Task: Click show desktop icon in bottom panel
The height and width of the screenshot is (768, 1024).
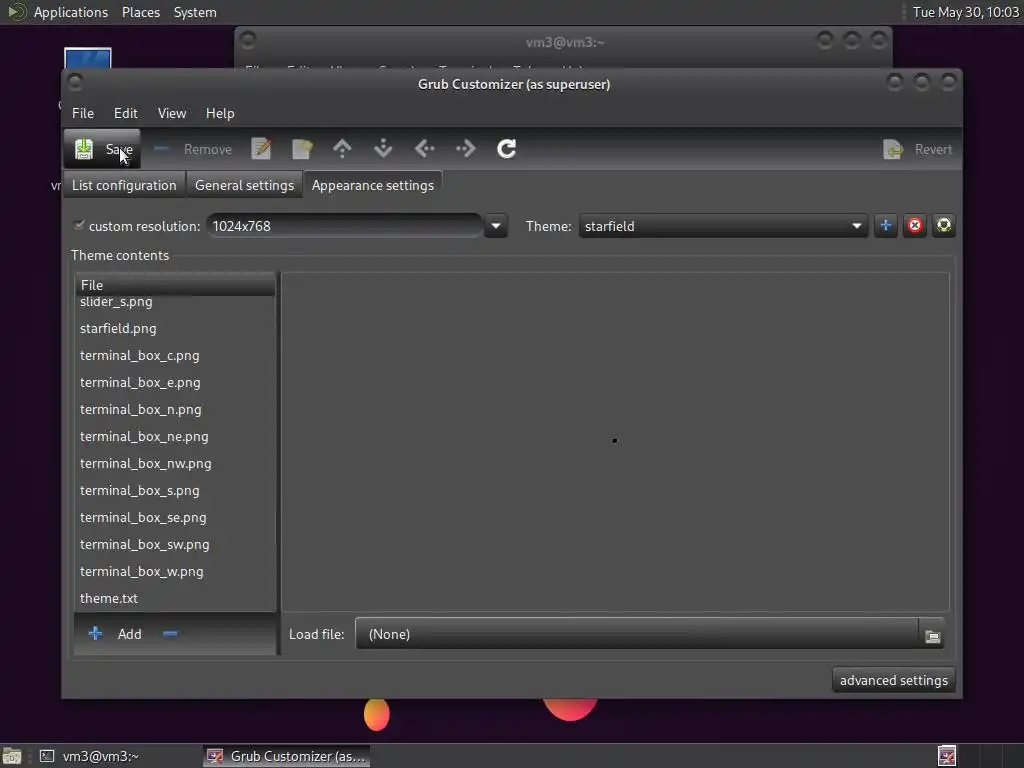Action: pos(12,756)
